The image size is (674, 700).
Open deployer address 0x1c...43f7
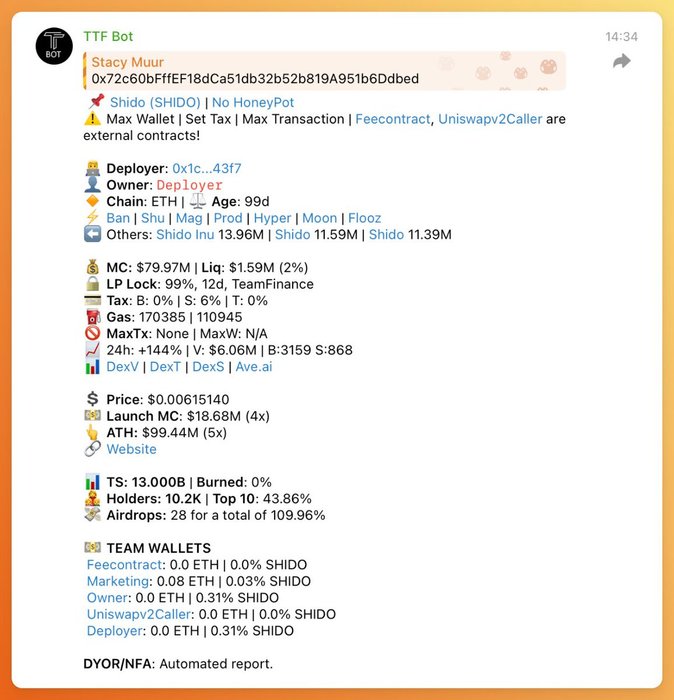pos(207,168)
